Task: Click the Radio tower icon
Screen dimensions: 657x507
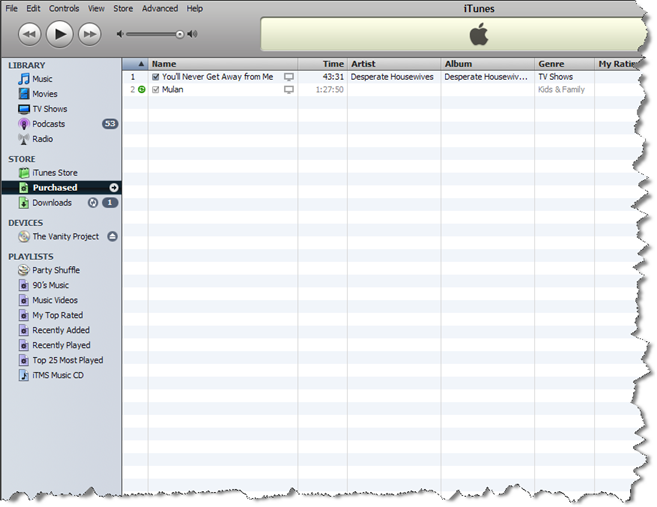Action: tap(24, 139)
